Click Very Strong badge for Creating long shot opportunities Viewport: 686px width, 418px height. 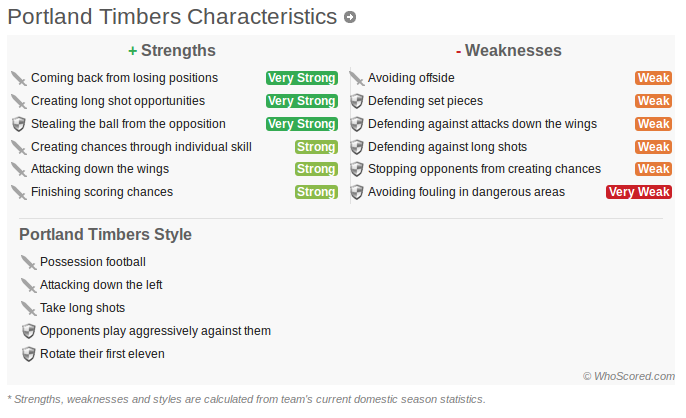pos(302,101)
